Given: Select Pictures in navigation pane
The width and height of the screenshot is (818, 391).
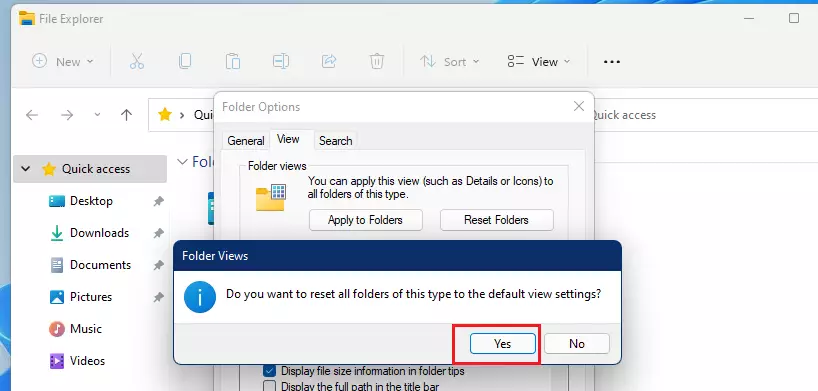Looking at the screenshot, I should point(91,297).
